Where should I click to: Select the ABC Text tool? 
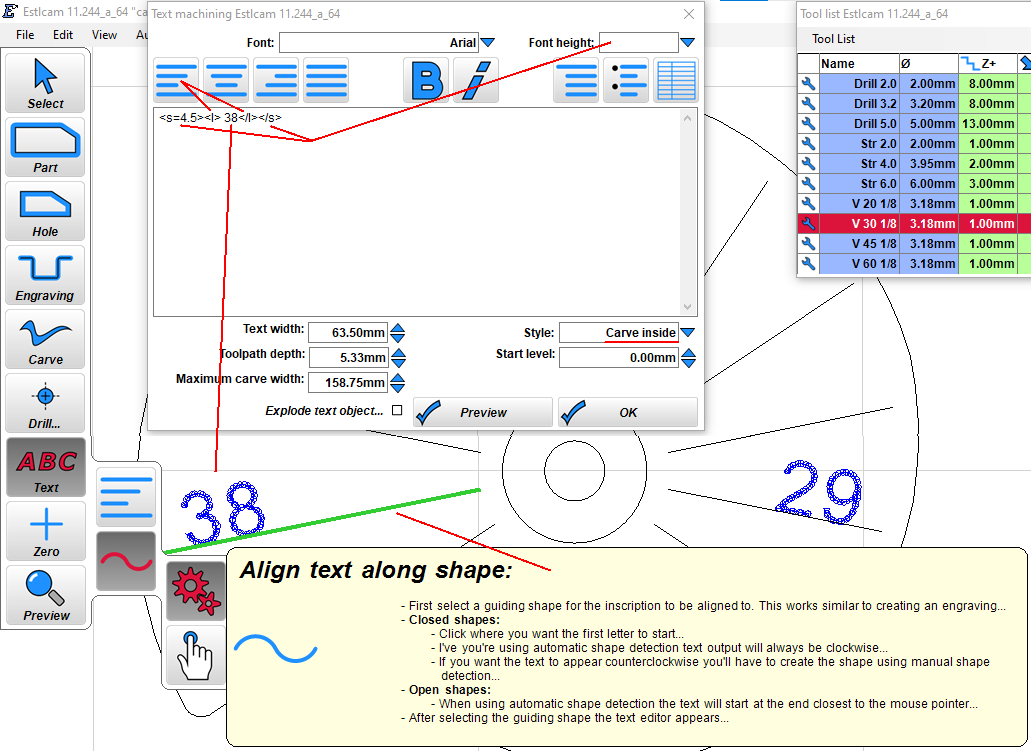[x=45, y=467]
